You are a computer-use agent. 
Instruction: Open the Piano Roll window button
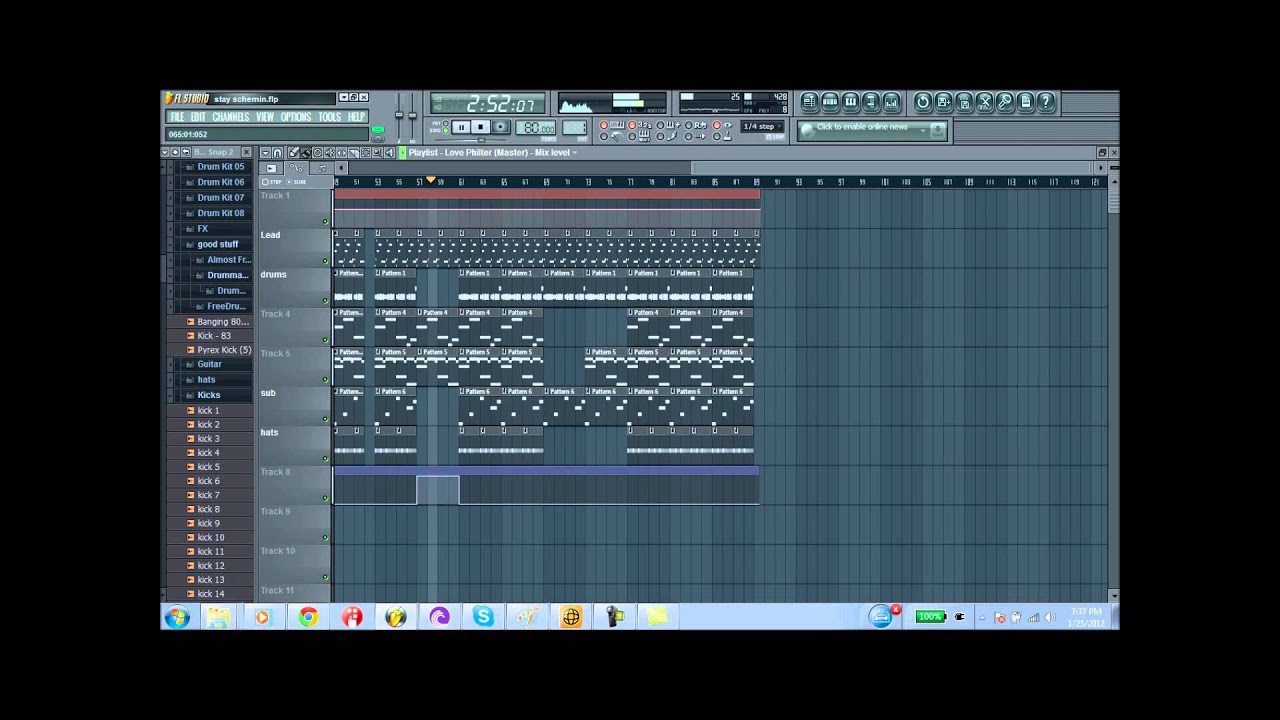tap(851, 102)
